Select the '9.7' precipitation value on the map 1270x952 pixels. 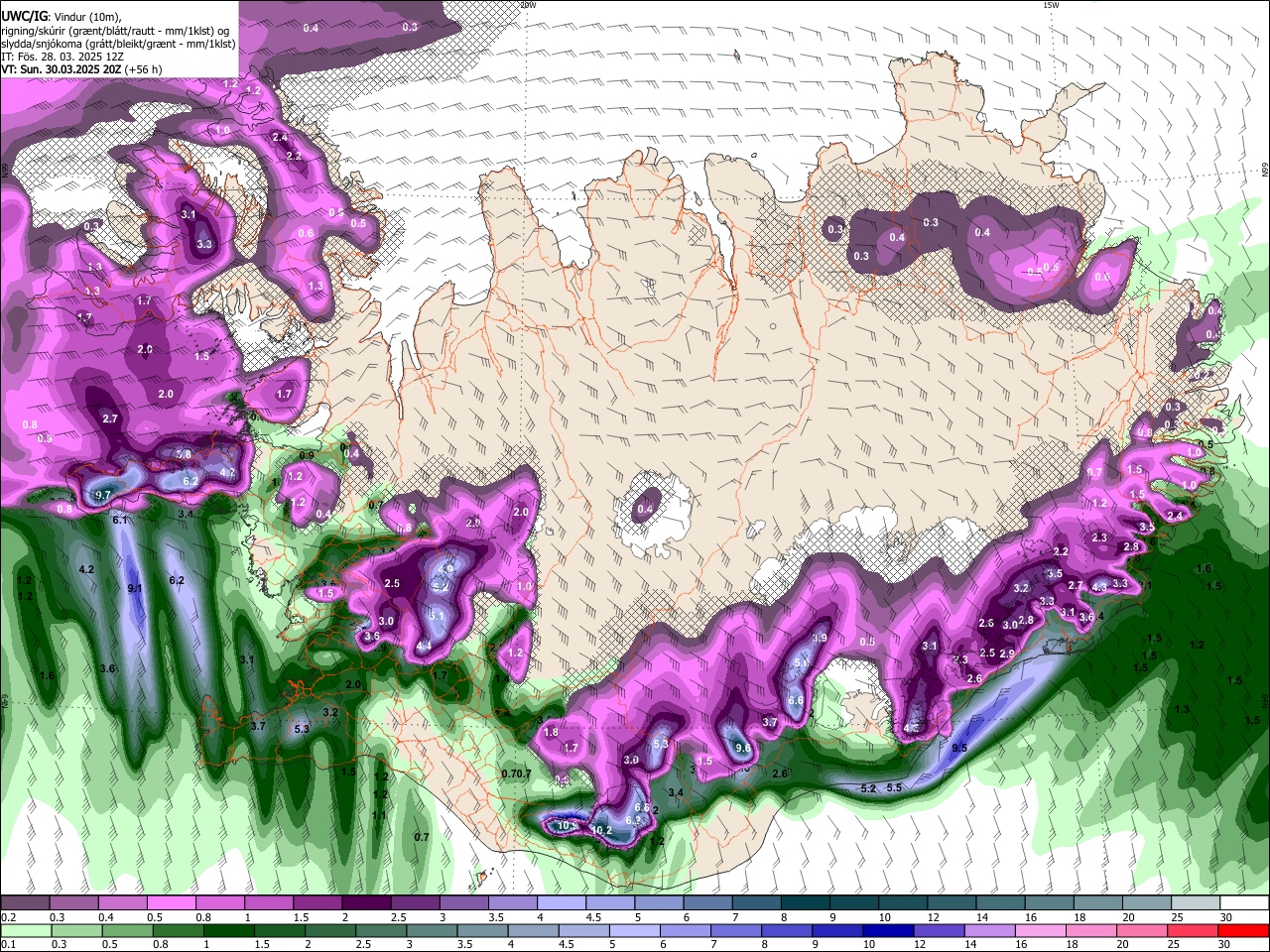103,495
